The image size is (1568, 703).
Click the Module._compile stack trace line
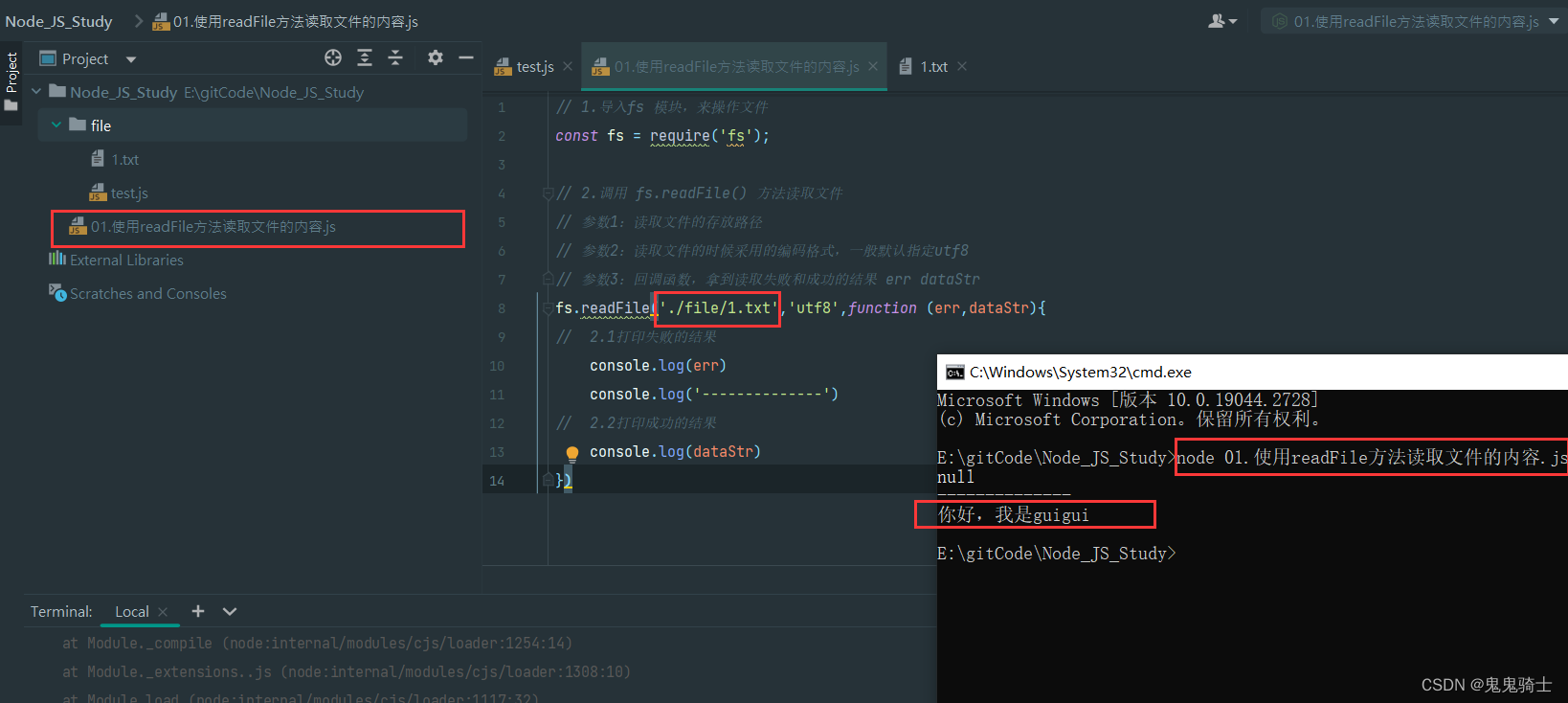[x=317, y=644]
